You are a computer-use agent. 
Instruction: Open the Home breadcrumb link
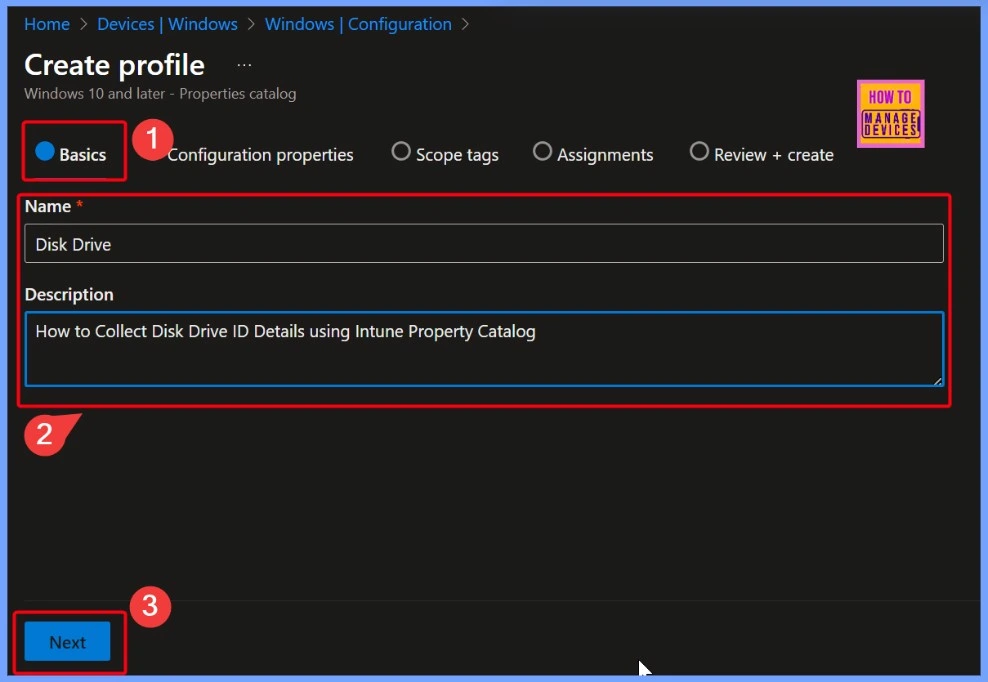point(47,24)
